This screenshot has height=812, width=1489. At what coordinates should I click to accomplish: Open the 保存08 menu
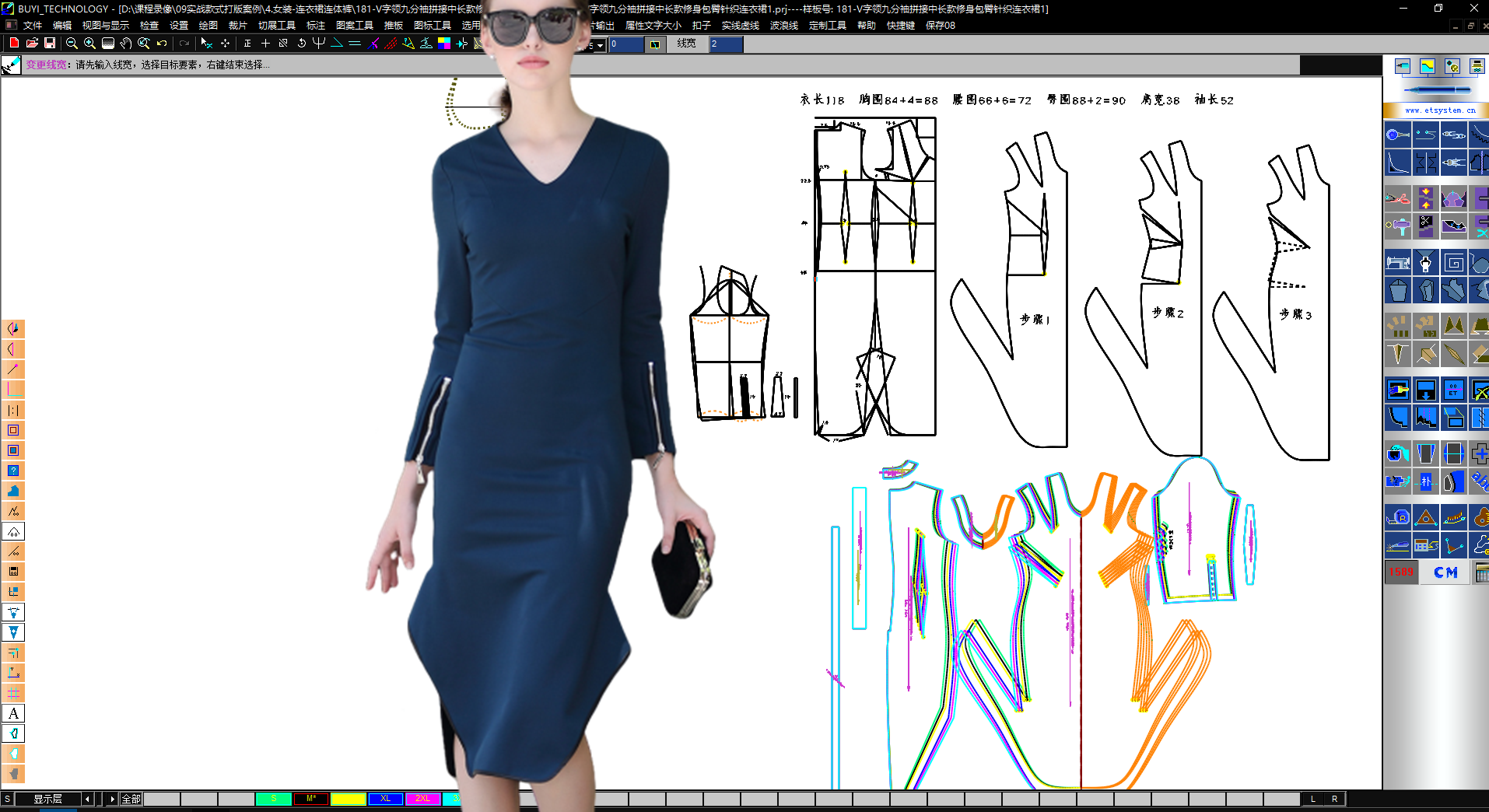tap(941, 26)
